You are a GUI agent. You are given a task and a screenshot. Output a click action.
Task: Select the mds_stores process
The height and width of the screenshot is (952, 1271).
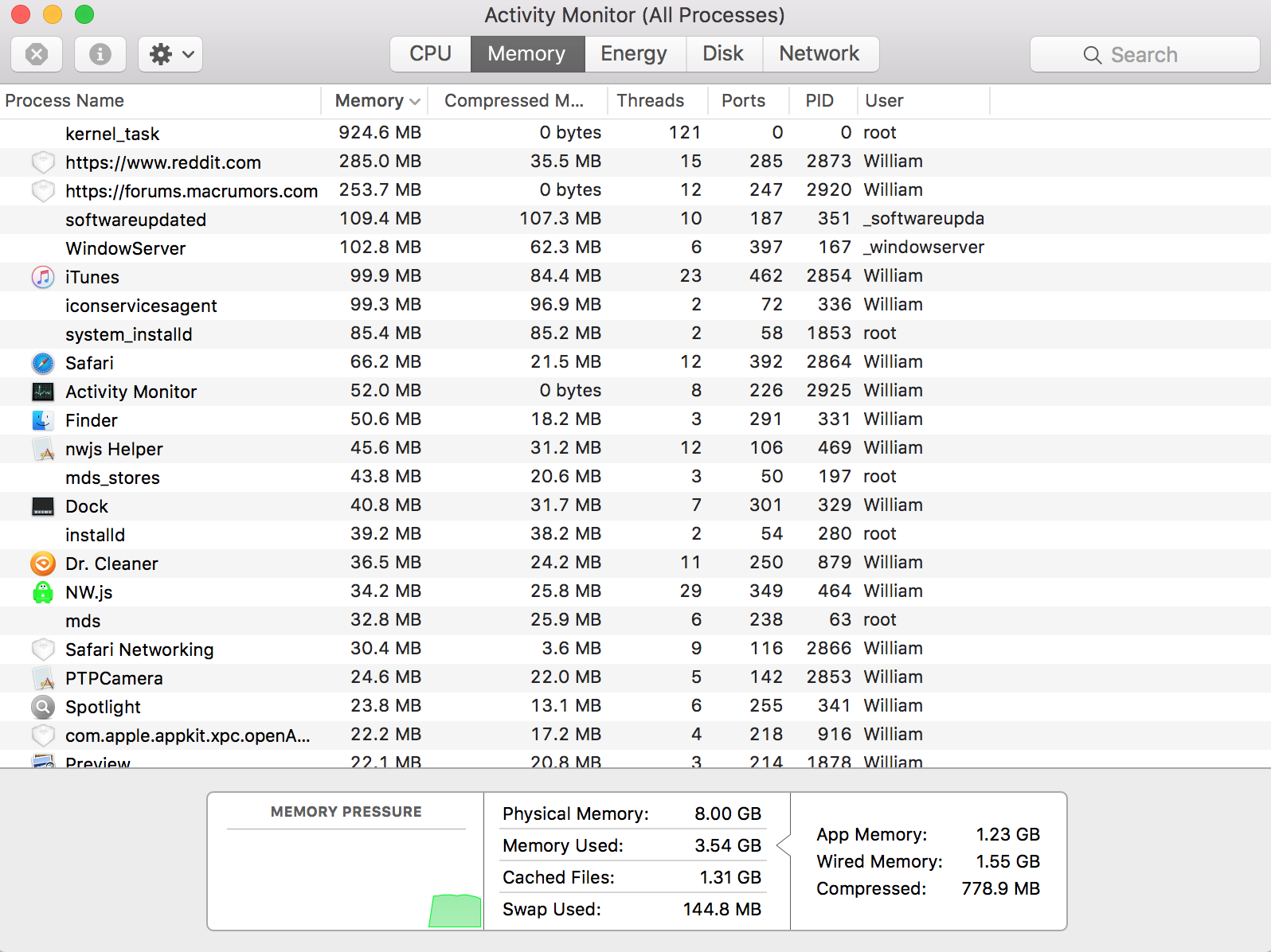pyautogui.click(x=635, y=478)
